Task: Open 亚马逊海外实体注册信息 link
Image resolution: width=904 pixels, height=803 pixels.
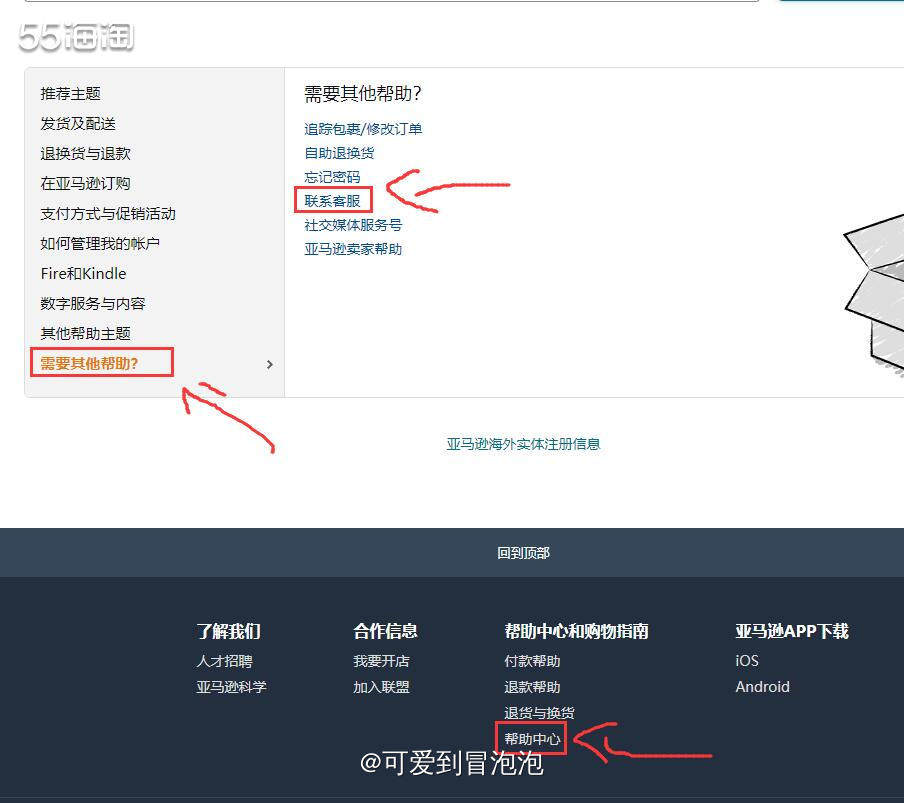Action: [x=523, y=444]
